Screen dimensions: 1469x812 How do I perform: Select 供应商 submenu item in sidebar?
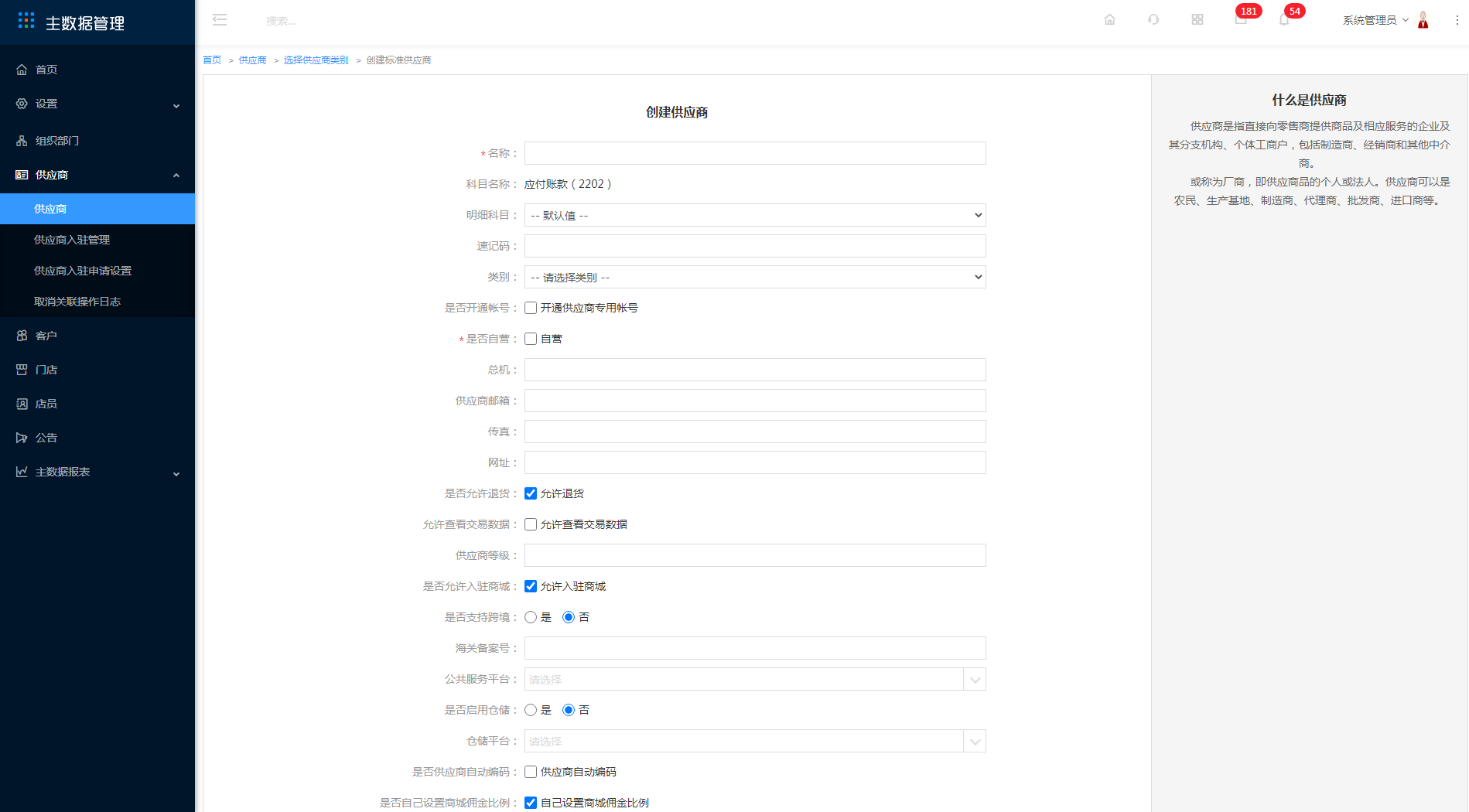click(x=97, y=209)
